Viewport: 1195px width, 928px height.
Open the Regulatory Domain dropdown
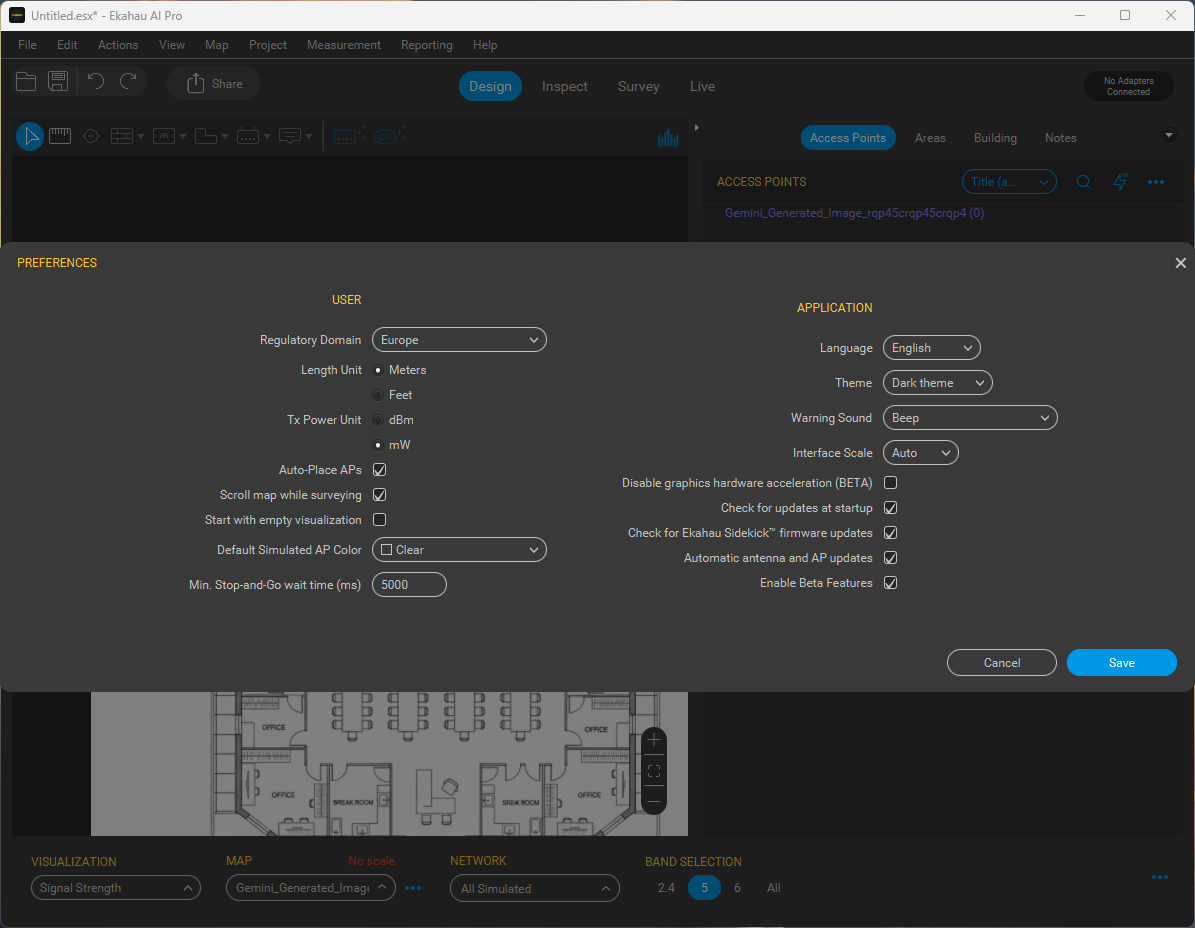459,340
